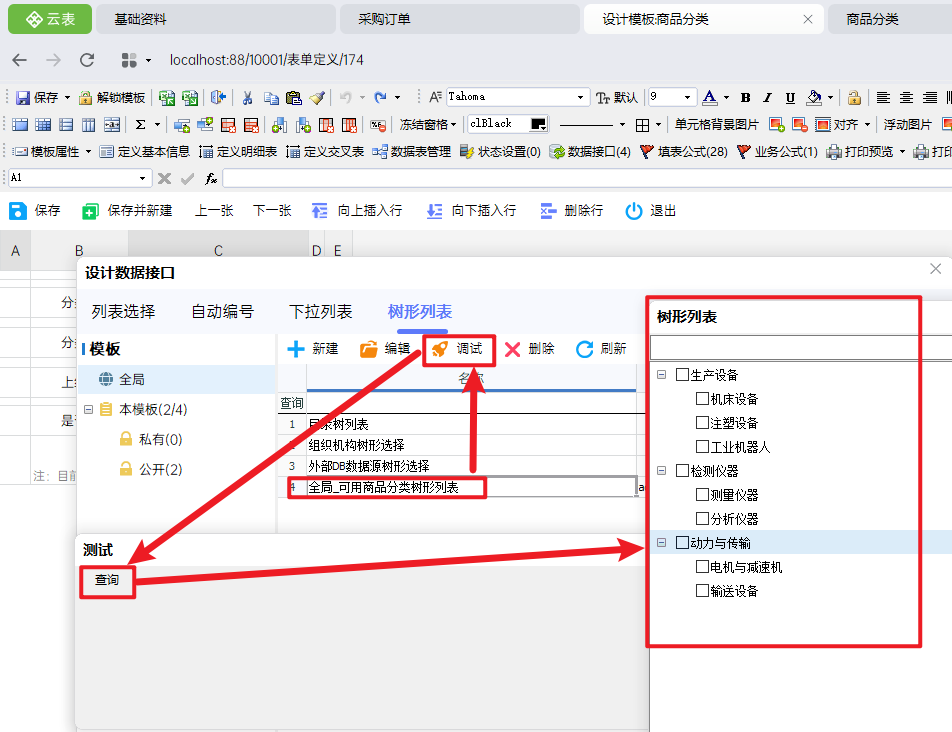
Task: Check the 分析仪器 checkbox
Action: click(702, 518)
